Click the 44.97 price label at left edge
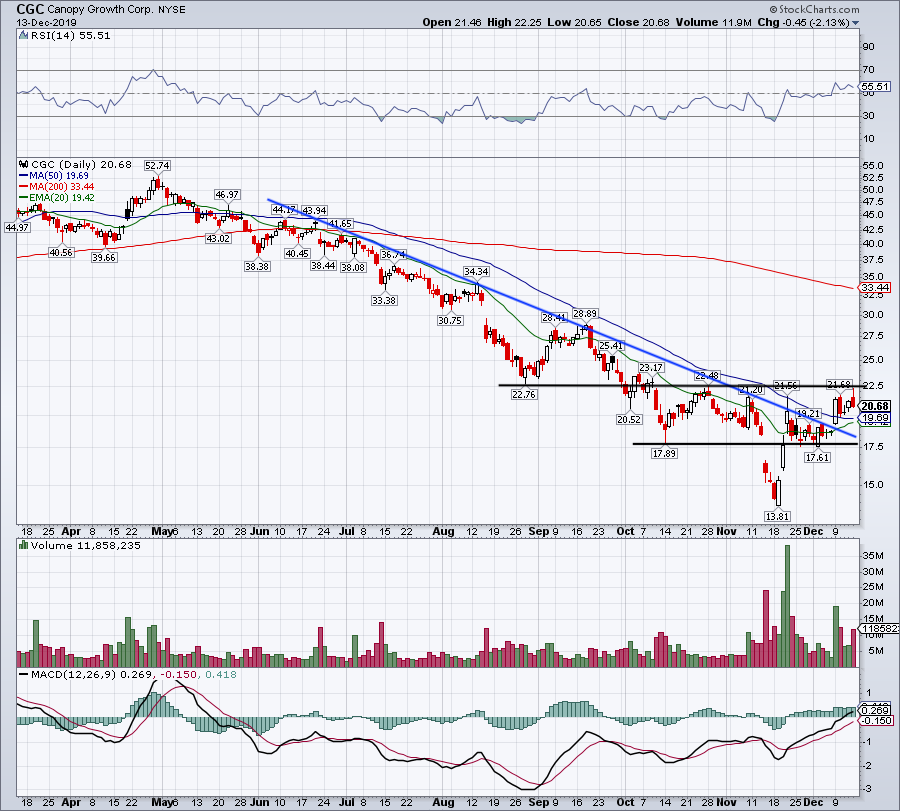 tap(17, 228)
